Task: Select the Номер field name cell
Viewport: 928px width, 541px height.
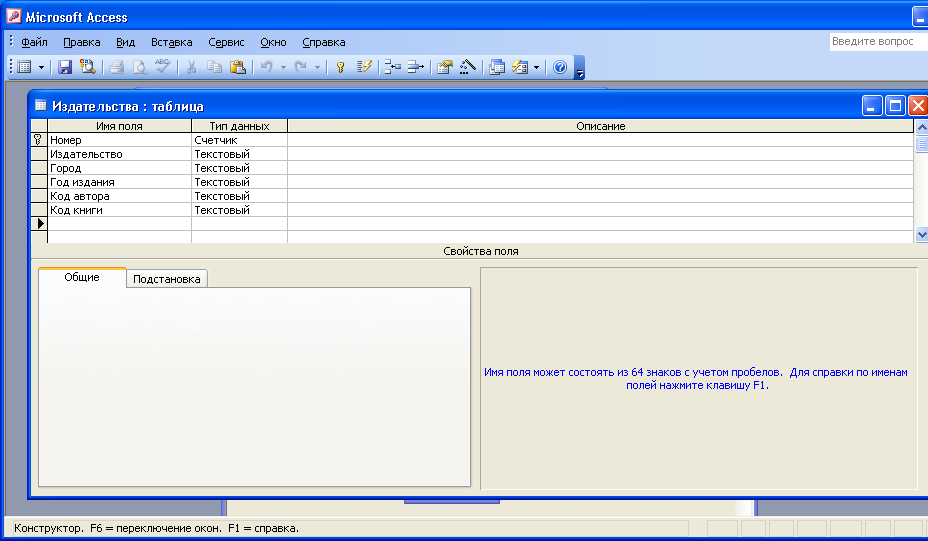Action: coord(120,140)
